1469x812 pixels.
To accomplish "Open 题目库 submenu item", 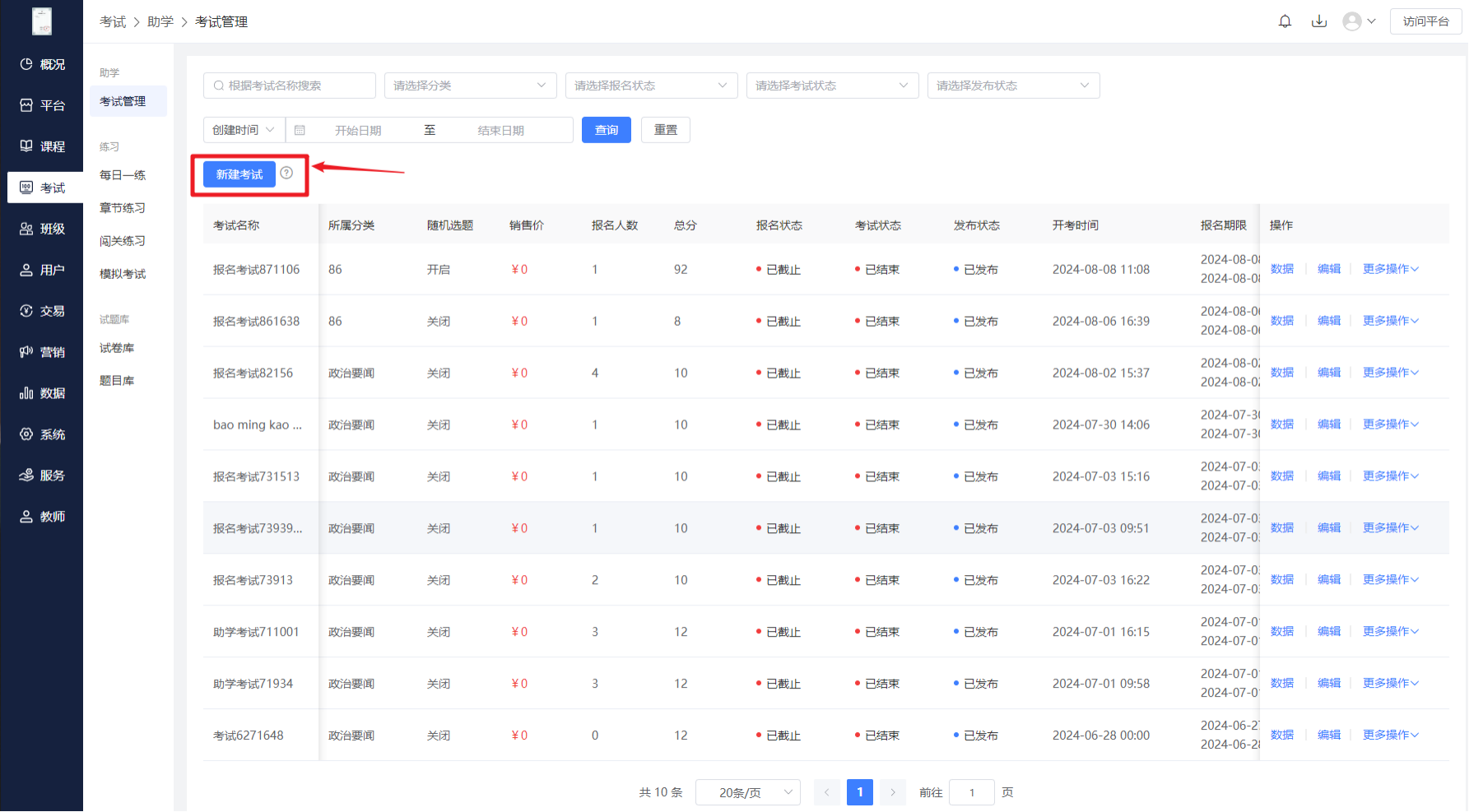I will pos(117,381).
